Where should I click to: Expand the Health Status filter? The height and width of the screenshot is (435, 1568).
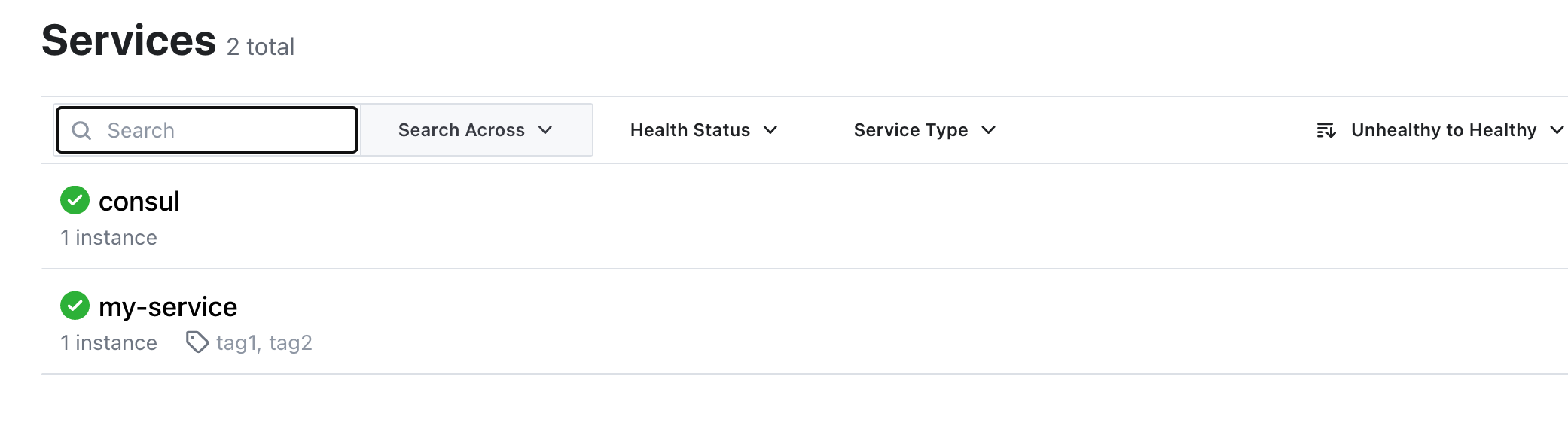point(704,130)
